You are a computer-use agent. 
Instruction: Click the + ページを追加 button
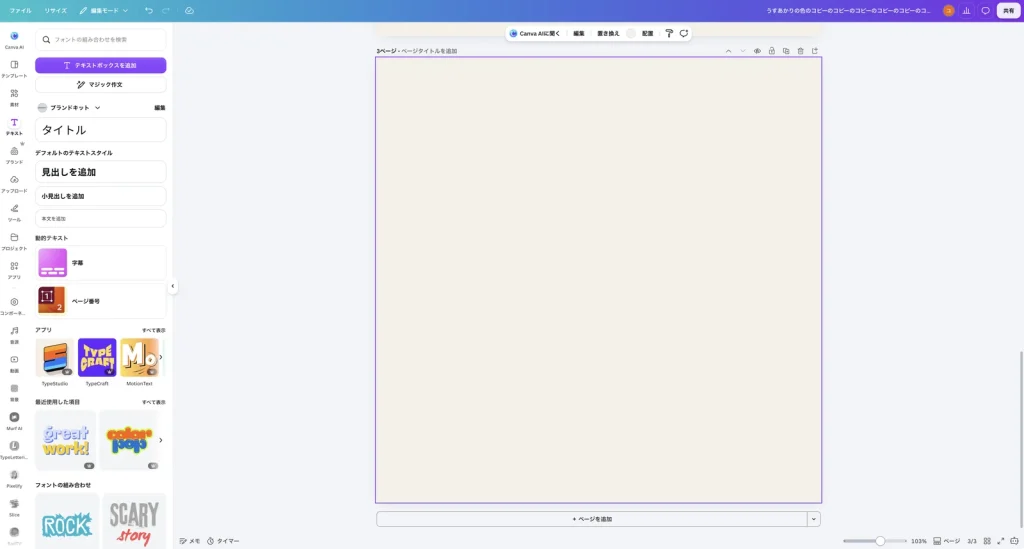[x=592, y=519]
